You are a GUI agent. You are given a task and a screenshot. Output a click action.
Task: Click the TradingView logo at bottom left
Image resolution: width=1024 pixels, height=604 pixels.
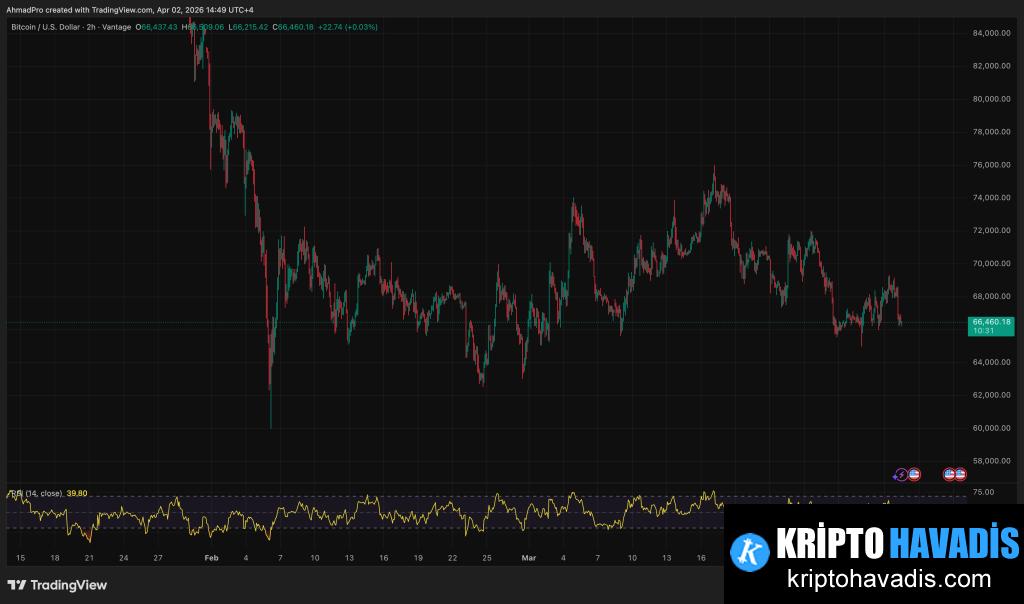[57, 585]
